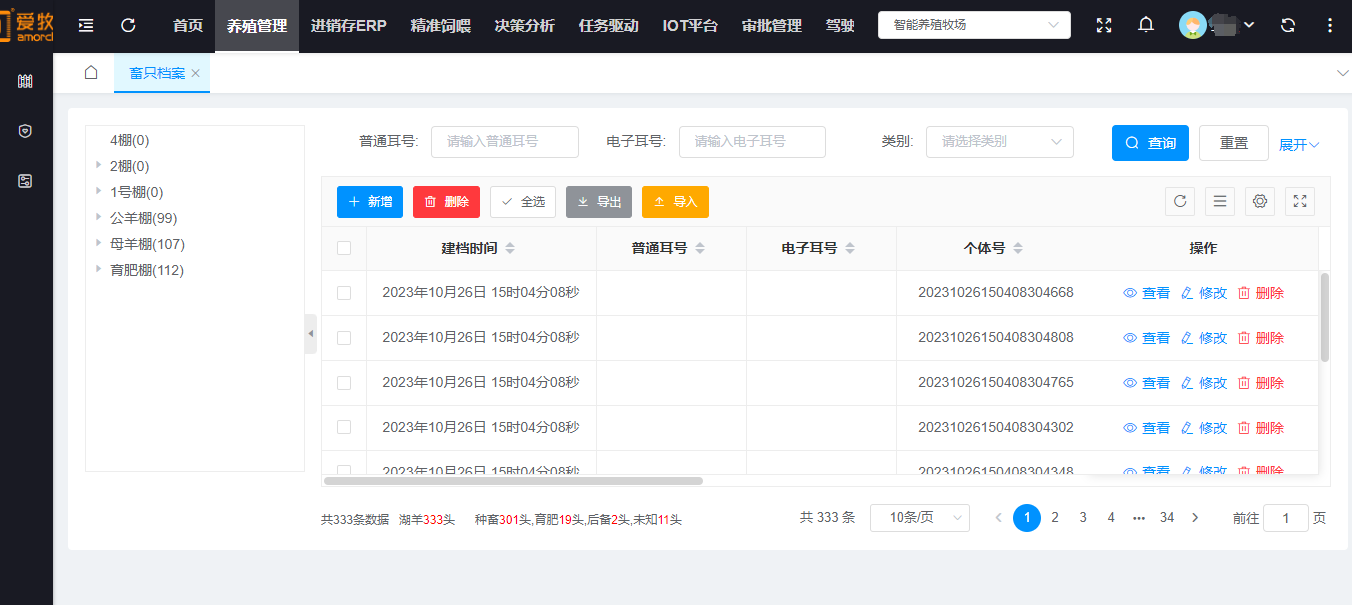Image resolution: width=1352 pixels, height=605 pixels.
Task: Open the 首页 menu
Action: [x=188, y=26]
